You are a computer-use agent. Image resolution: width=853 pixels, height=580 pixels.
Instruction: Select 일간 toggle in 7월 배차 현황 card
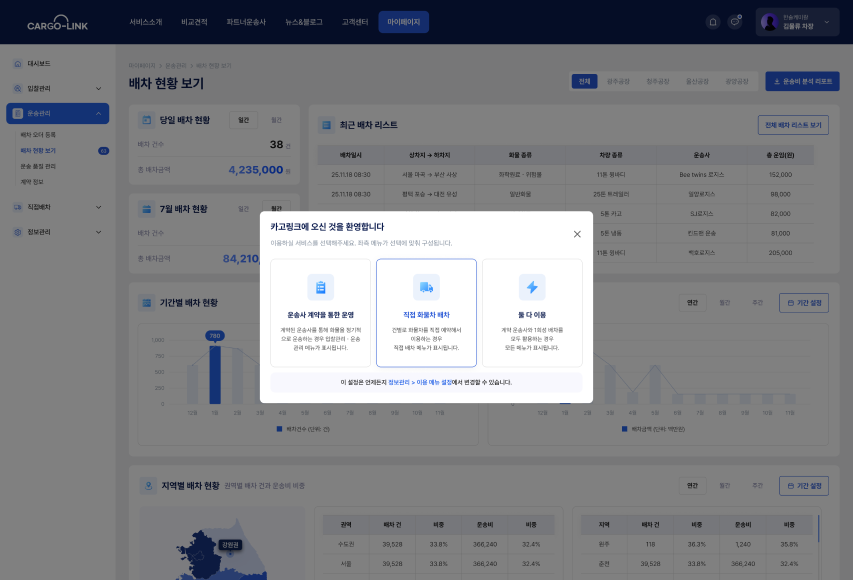tap(244, 209)
